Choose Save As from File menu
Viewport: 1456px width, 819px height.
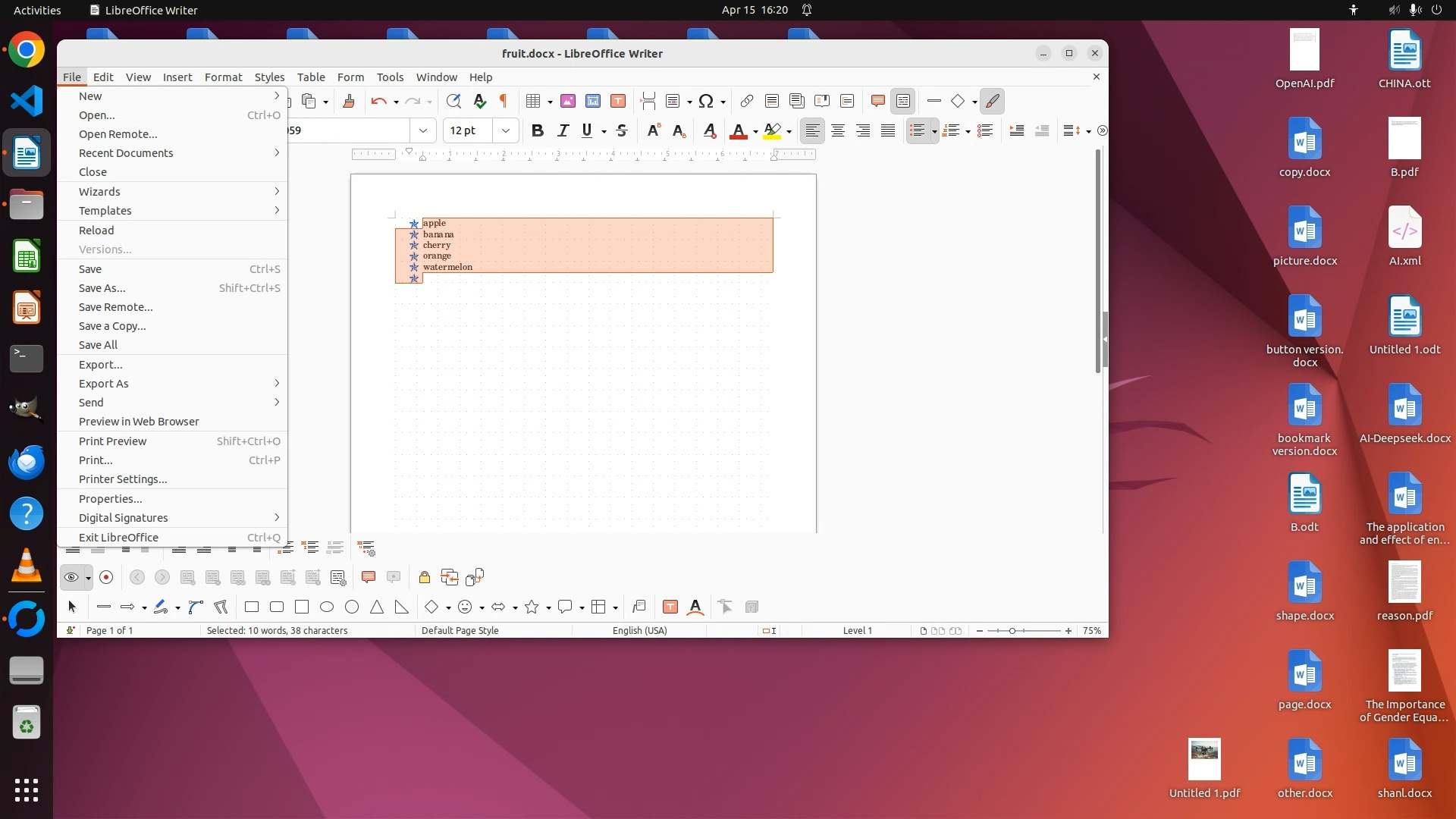(x=102, y=288)
